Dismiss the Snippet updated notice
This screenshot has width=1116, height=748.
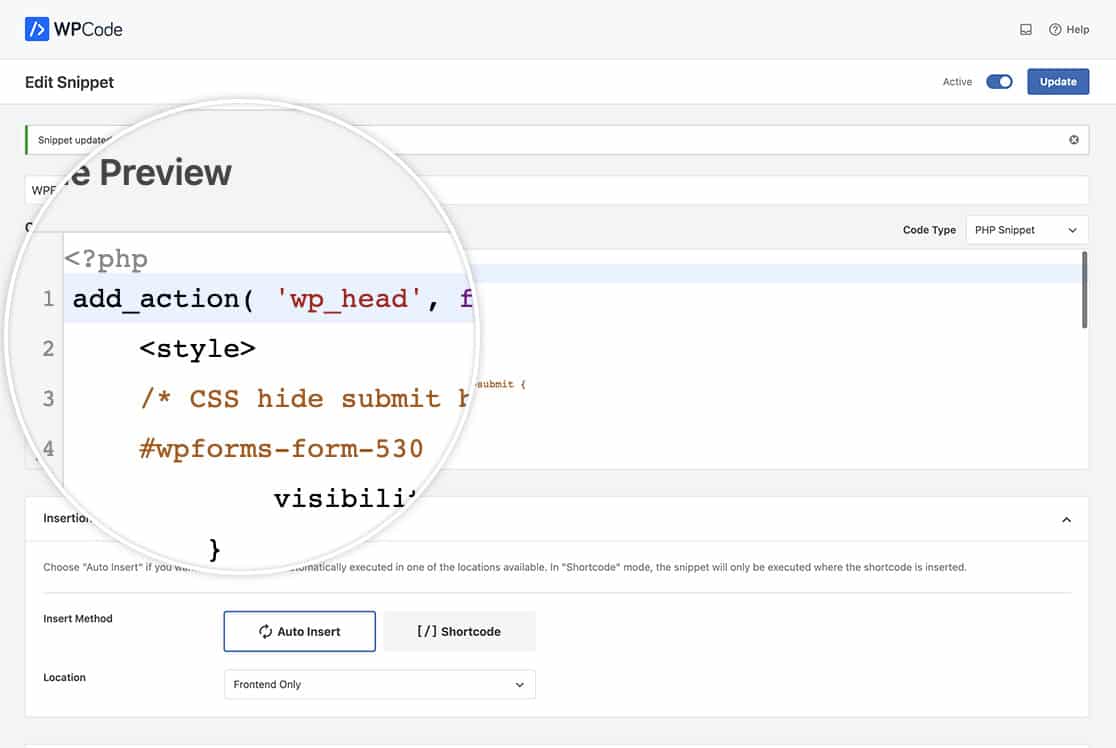click(1073, 139)
